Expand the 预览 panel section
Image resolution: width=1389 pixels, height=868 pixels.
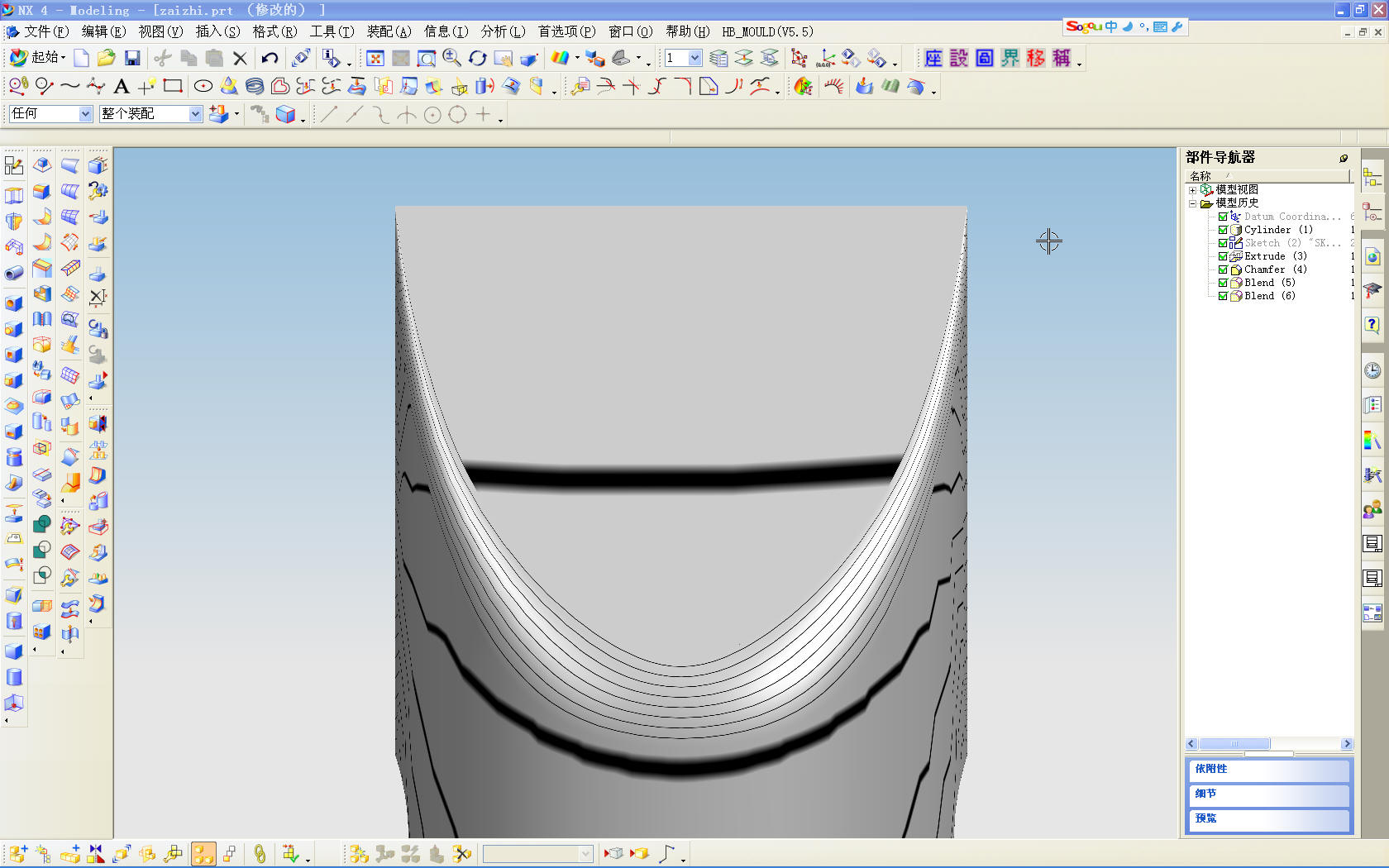pos(1269,819)
